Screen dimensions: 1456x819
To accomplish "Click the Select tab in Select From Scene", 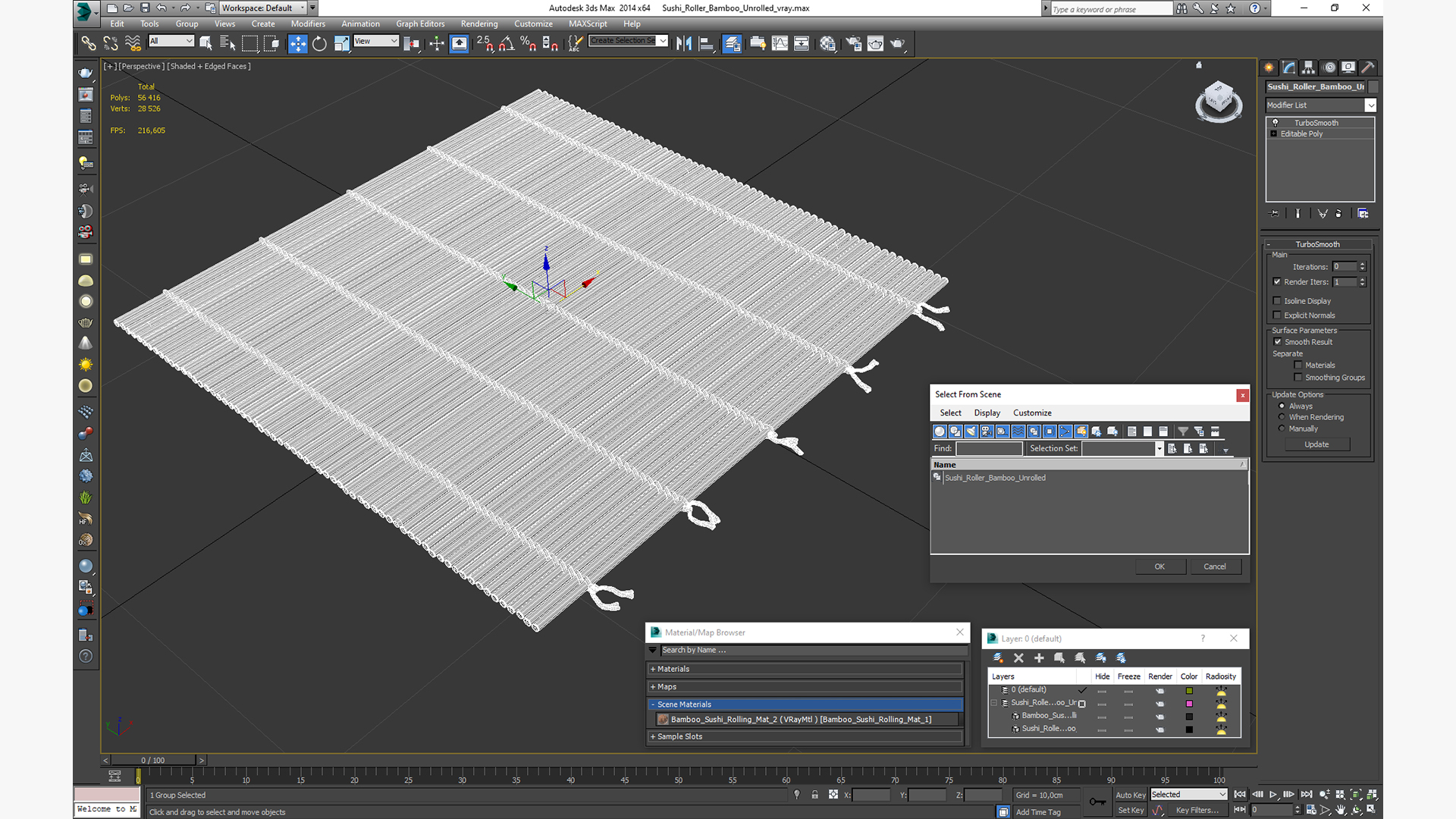I will click(947, 412).
